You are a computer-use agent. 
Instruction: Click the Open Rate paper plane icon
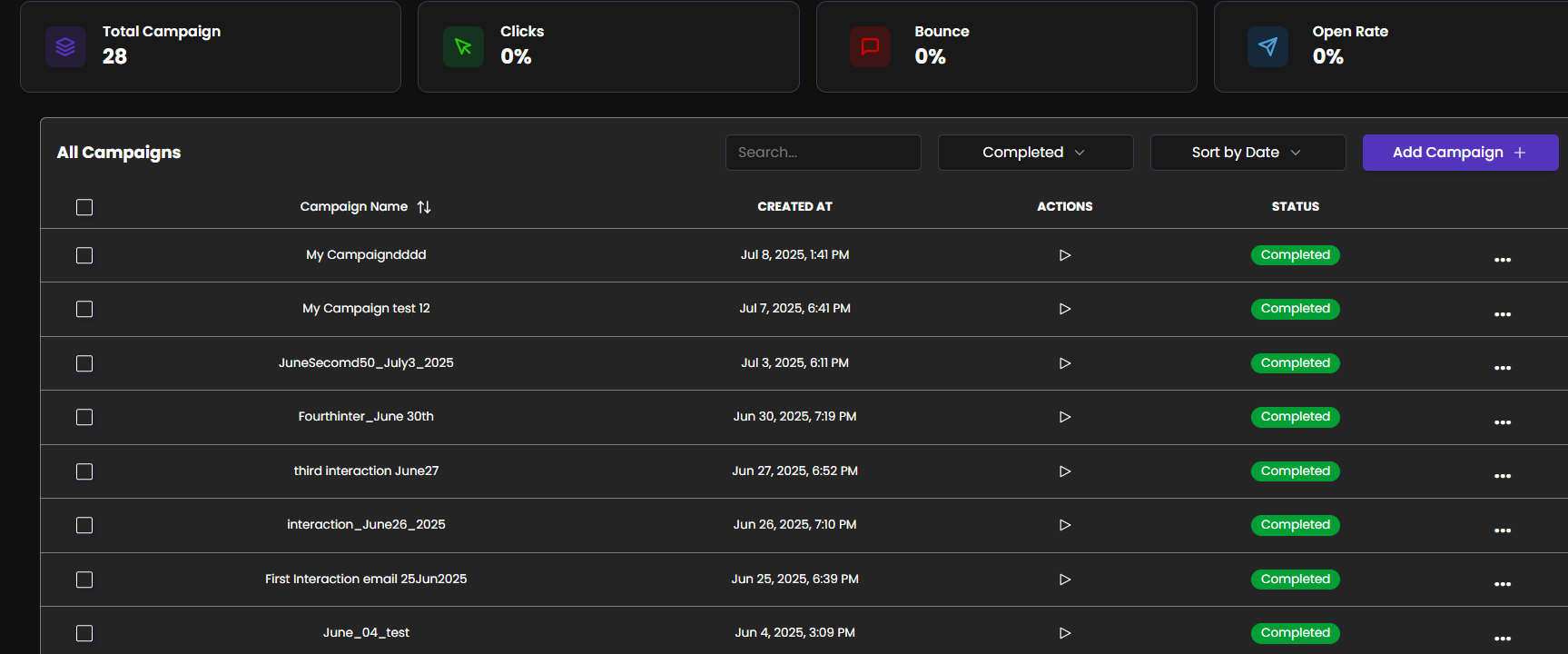coord(1267,46)
